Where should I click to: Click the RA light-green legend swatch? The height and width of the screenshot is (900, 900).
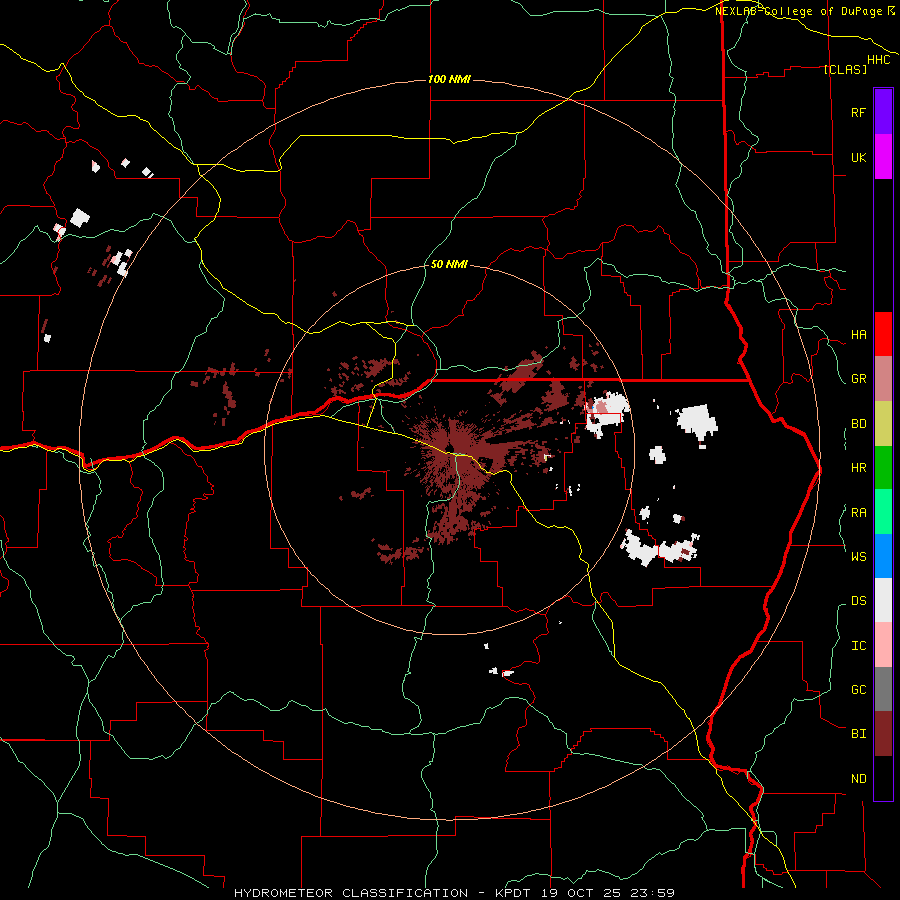pos(883,512)
